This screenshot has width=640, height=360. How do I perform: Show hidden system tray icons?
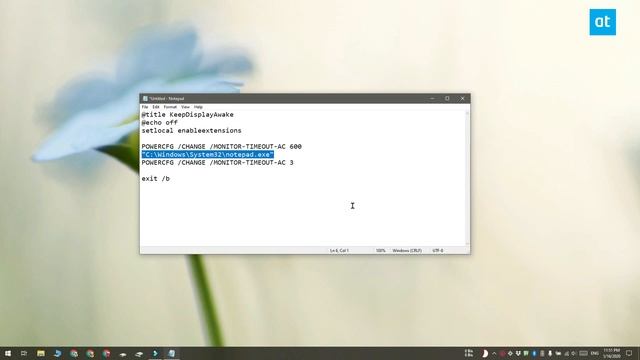click(494, 353)
